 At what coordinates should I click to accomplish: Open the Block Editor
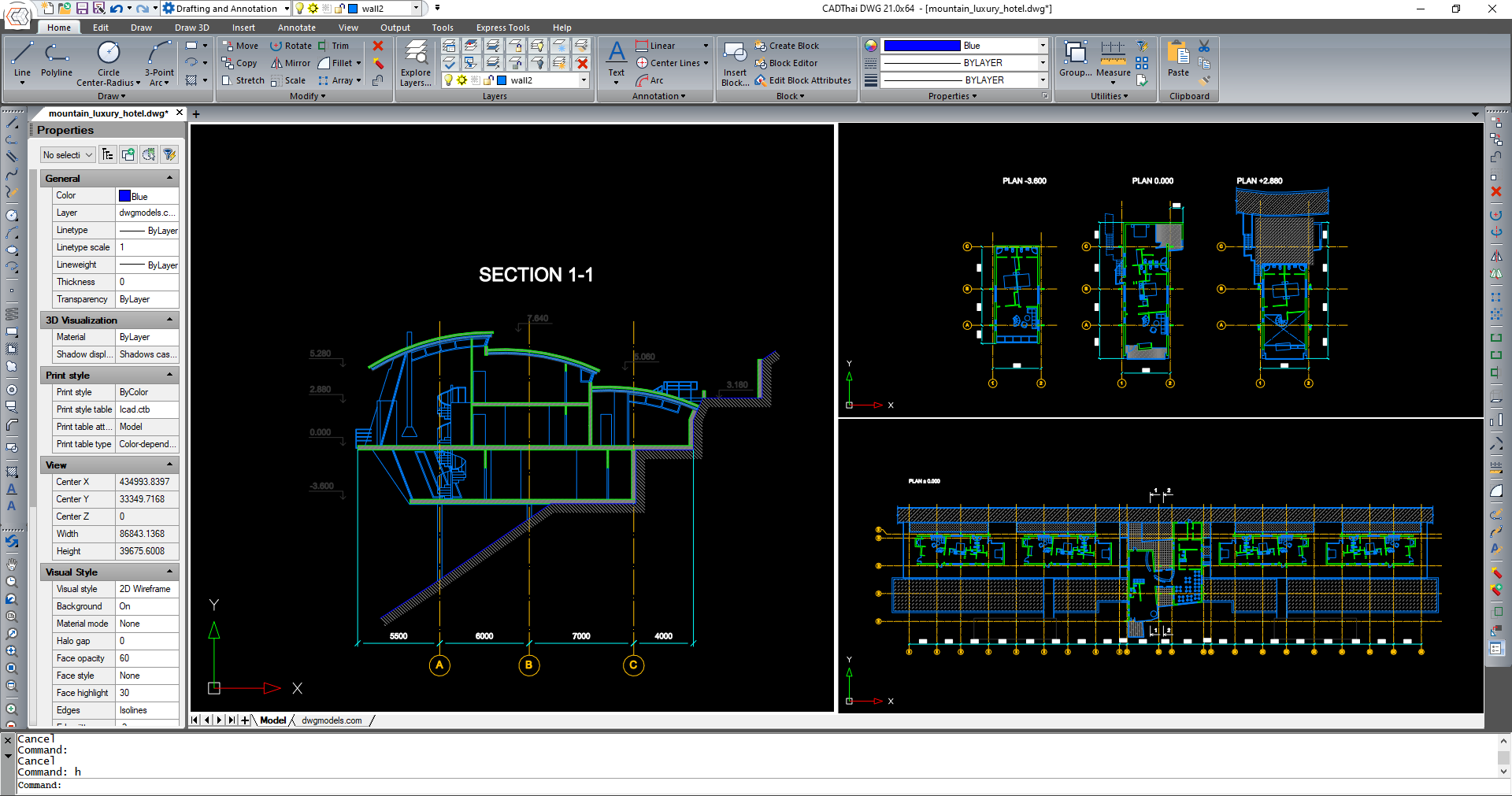coord(786,63)
